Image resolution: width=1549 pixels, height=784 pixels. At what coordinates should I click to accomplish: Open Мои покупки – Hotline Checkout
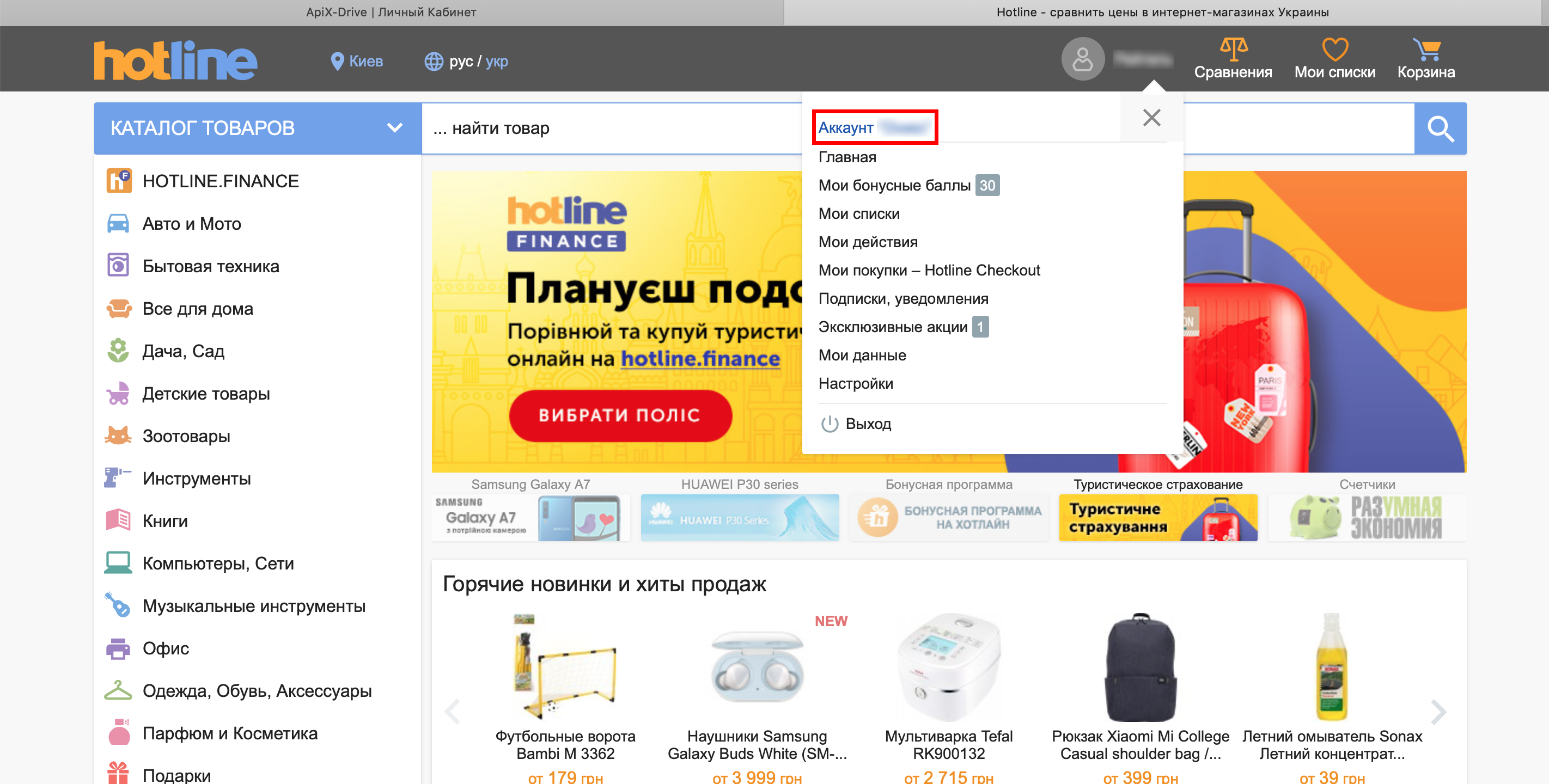click(x=929, y=270)
